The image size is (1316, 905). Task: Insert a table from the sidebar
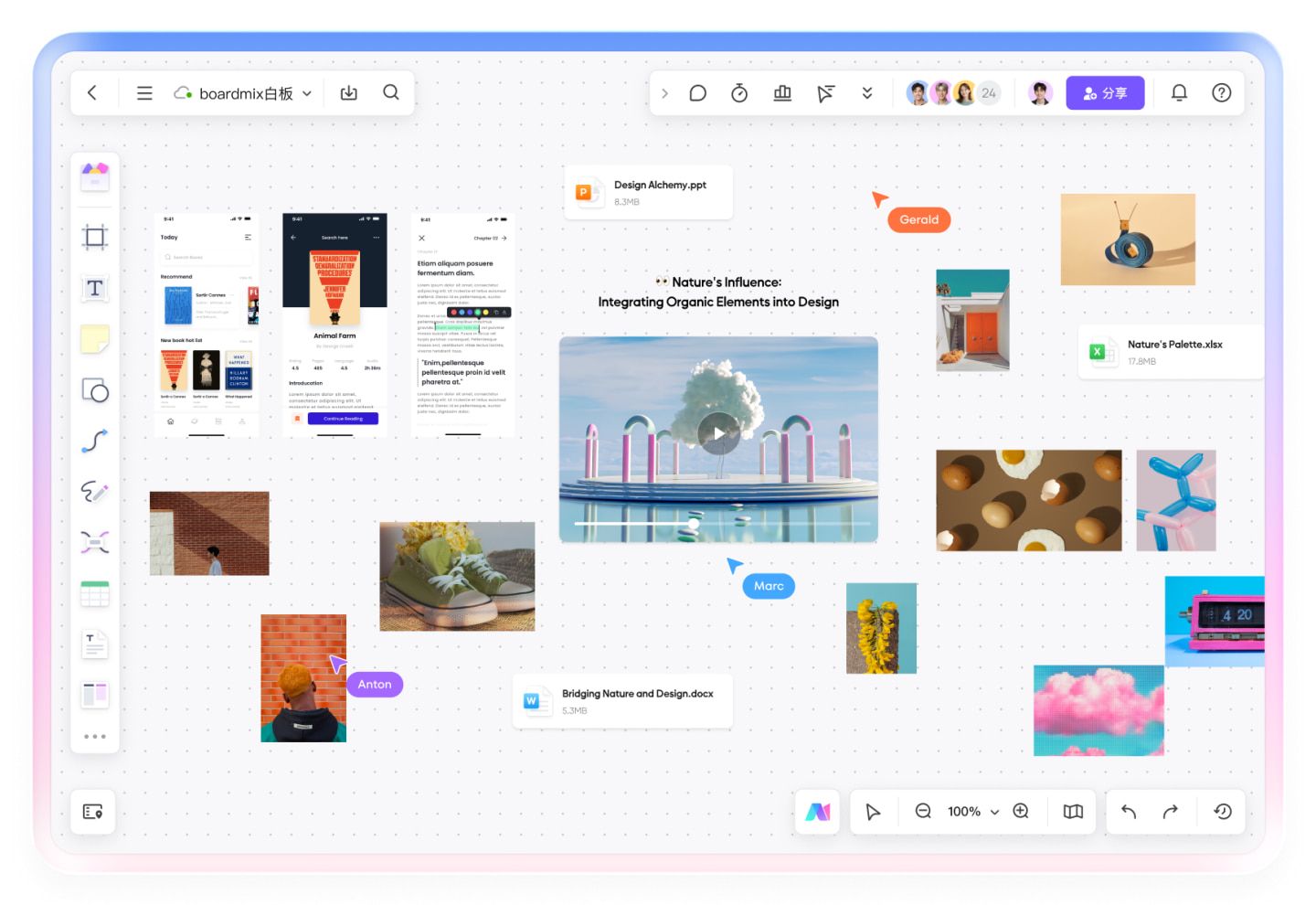click(x=95, y=594)
